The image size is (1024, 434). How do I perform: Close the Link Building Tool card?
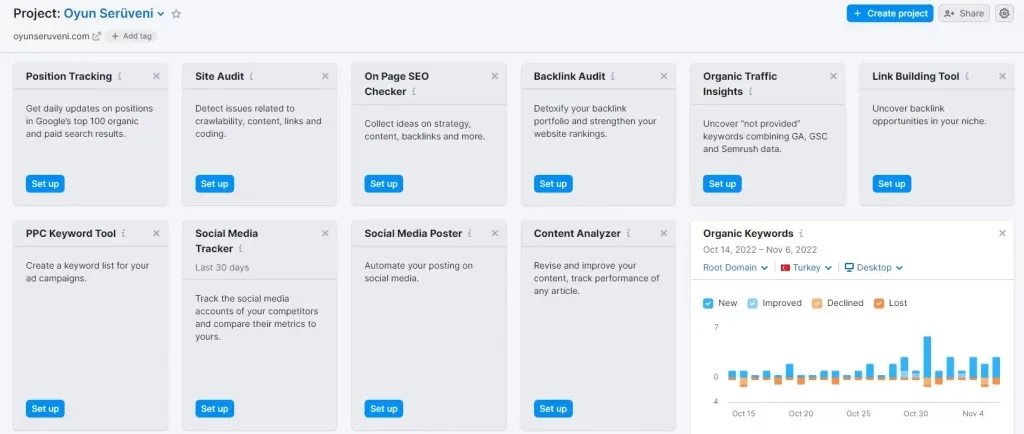[x=1002, y=76]
